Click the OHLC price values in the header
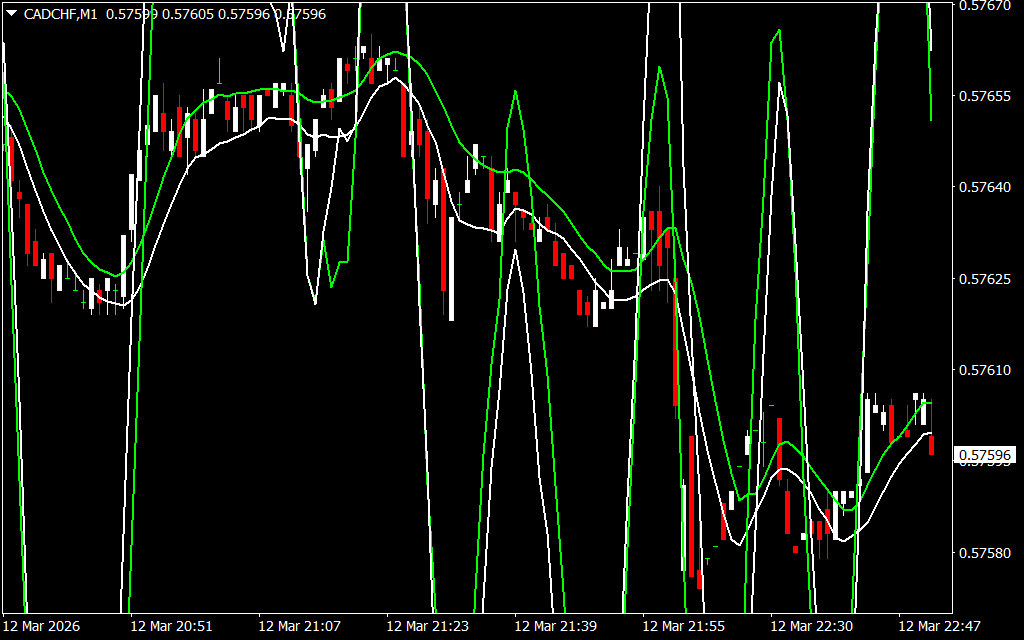Image resolution: width=1024 pixels, height=640 pixels. pyautogui.click(x=216, y=14)
